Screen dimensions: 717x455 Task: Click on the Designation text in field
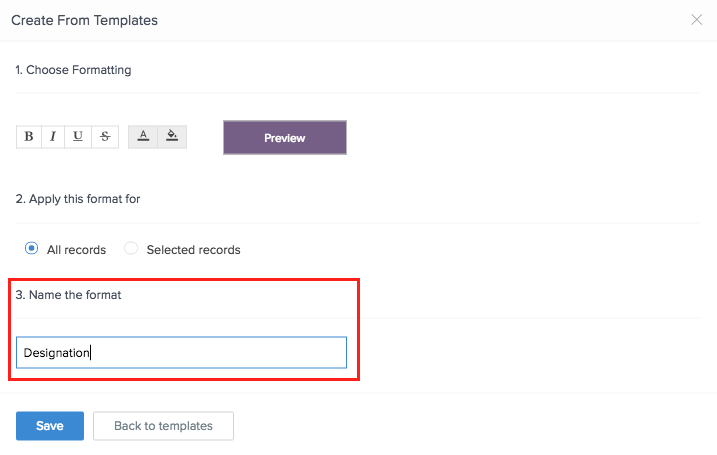coord(56,353)
